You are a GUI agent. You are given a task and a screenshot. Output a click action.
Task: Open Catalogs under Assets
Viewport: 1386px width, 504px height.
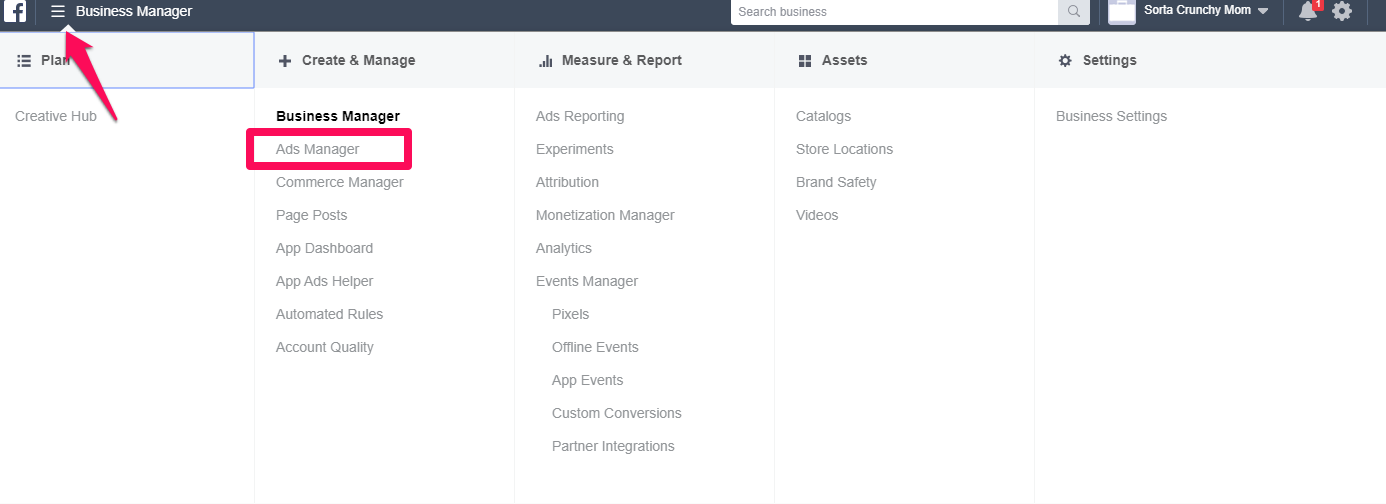click(823, 116)
